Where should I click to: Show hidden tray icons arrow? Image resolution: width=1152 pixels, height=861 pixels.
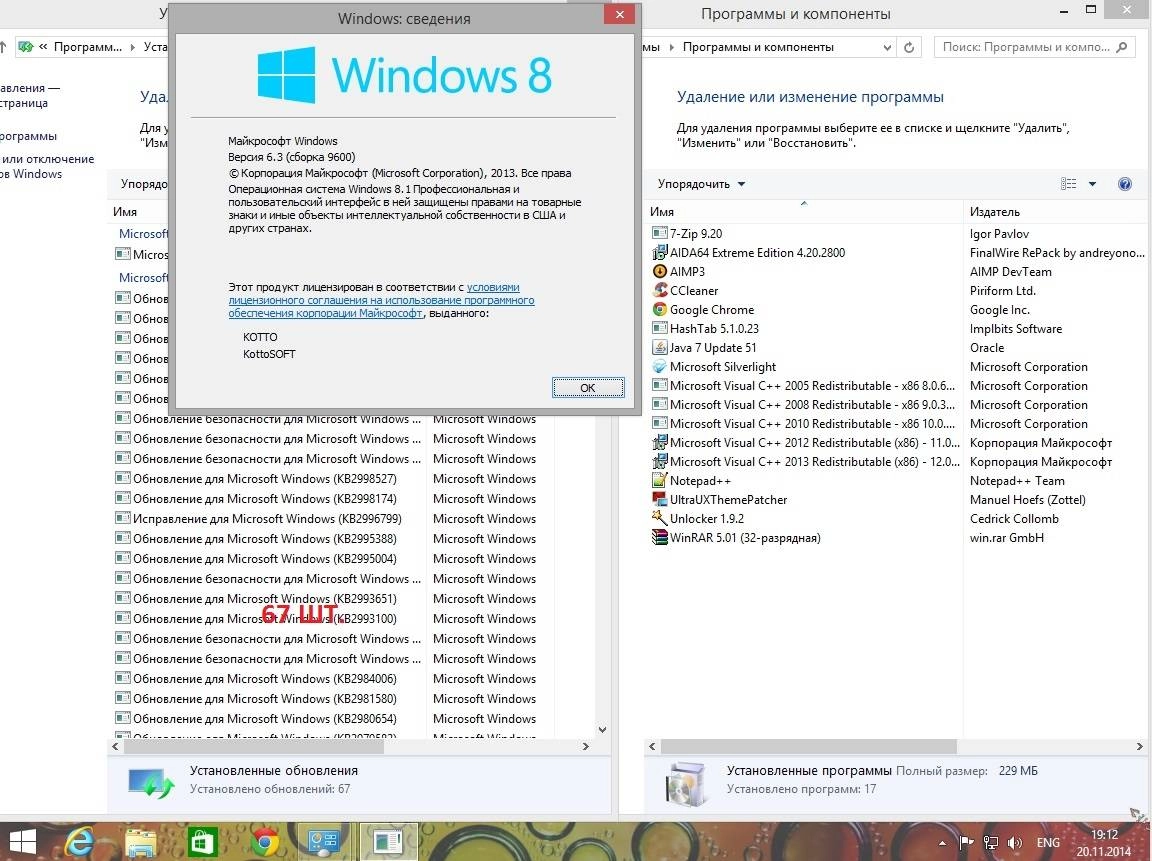(943, 843)
